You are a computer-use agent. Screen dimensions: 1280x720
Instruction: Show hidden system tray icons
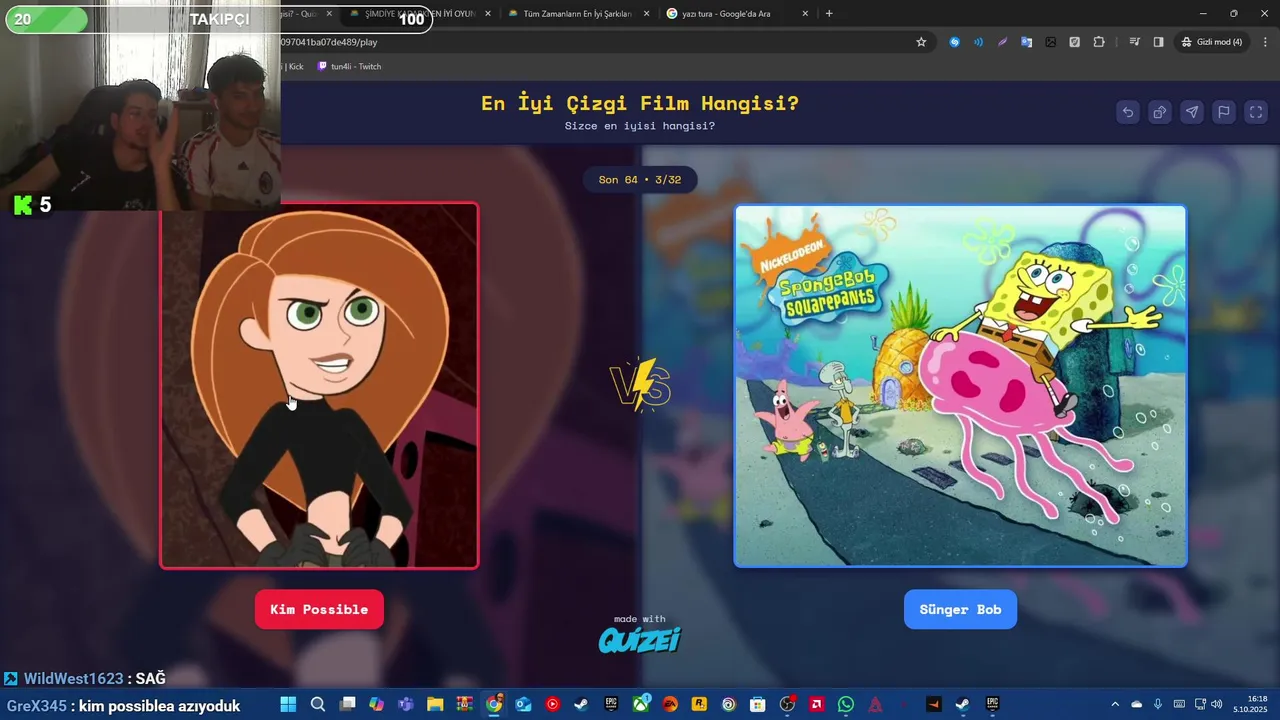[x=1115, y=704]
